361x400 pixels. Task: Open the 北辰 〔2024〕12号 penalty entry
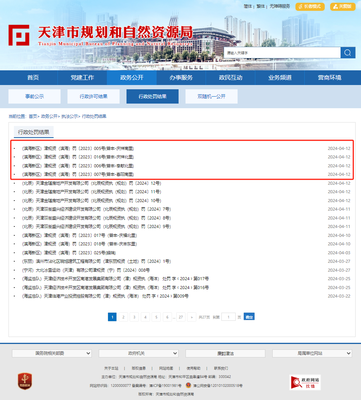pos(92,183)
